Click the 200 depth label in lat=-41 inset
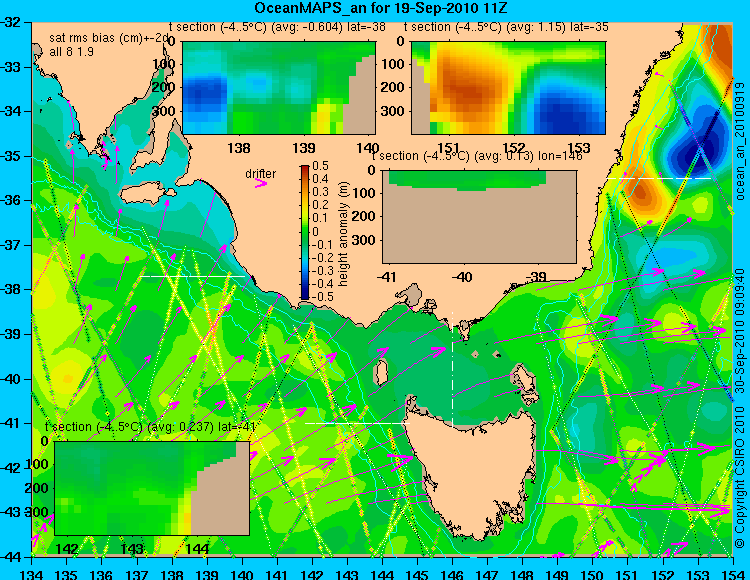The height and width of the screenshot is (580, 750). [35, 488]
